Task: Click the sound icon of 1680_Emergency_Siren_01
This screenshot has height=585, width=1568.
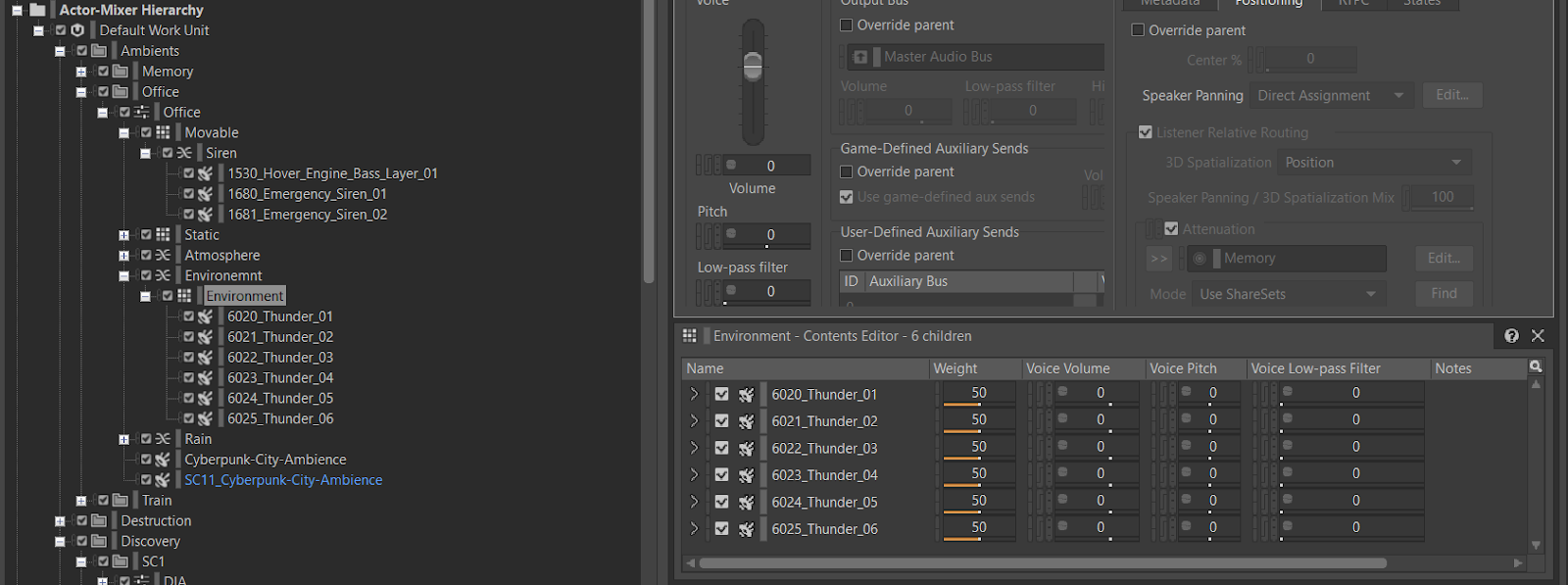Action: click(205, 194)
